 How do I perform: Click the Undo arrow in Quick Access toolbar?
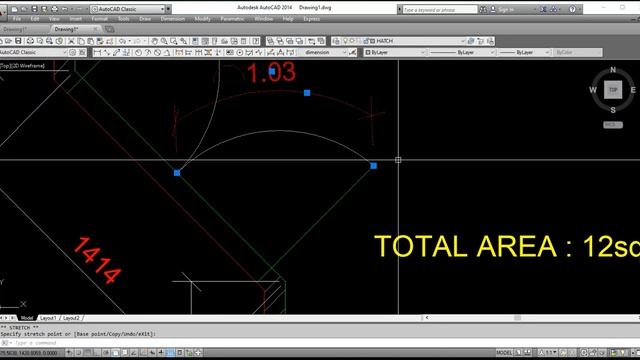click(x=64, y=9)
